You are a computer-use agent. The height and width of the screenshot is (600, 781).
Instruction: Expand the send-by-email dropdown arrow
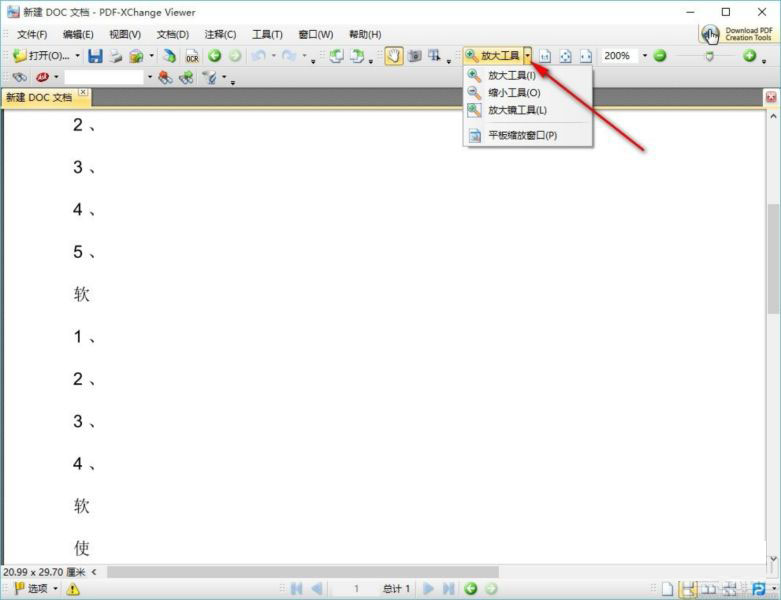(151, 56)
